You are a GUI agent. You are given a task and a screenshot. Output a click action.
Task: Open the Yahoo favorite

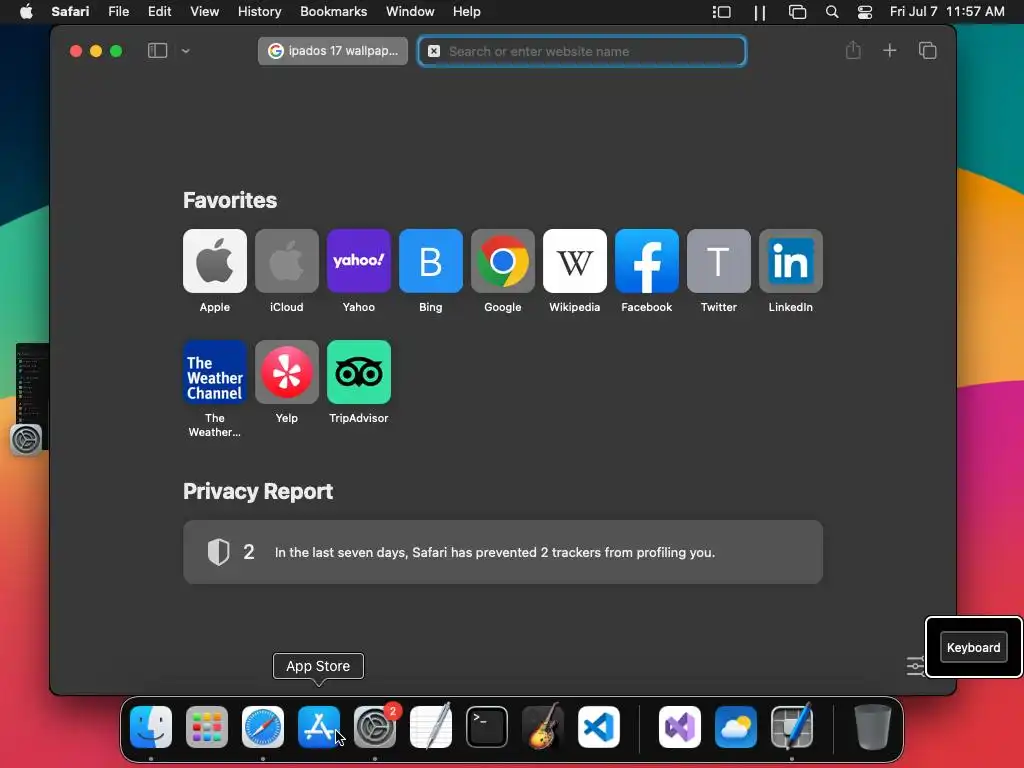(x=359, y=261)
